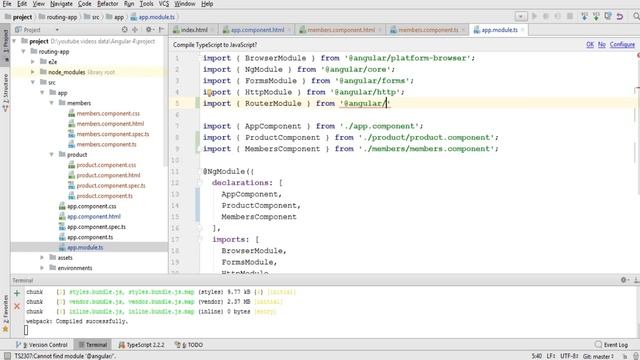
Task: Click the VCS Update Project icon
Action: (584, 16)
